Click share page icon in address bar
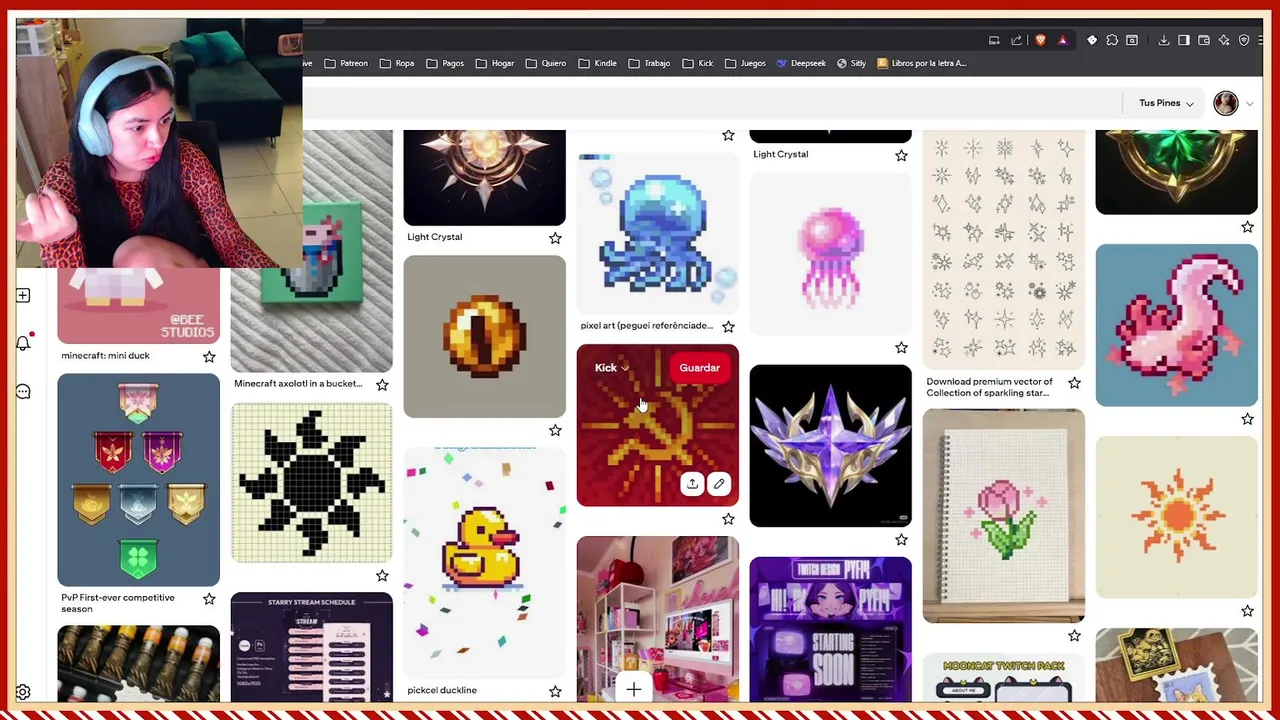Image resolution: width=1280 pixels, height=720 pixels. click(1017, 40)
